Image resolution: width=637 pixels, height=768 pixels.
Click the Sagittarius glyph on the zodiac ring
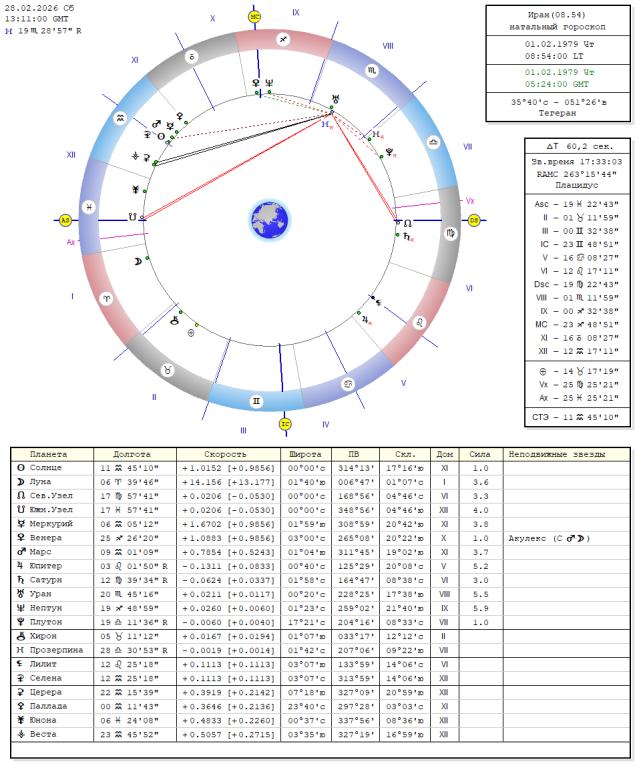284,40
